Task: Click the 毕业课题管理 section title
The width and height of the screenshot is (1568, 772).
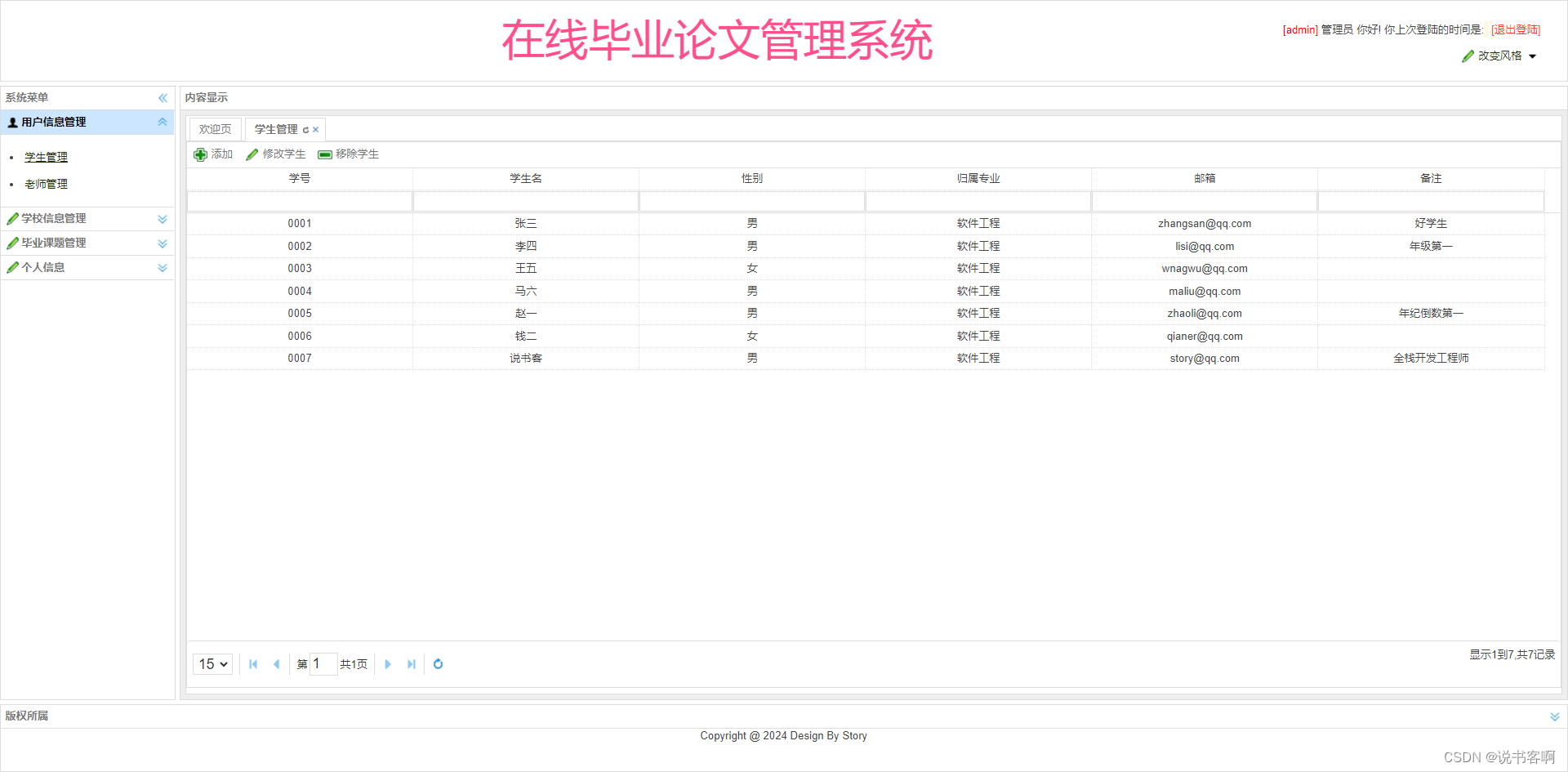Action: 54,243
